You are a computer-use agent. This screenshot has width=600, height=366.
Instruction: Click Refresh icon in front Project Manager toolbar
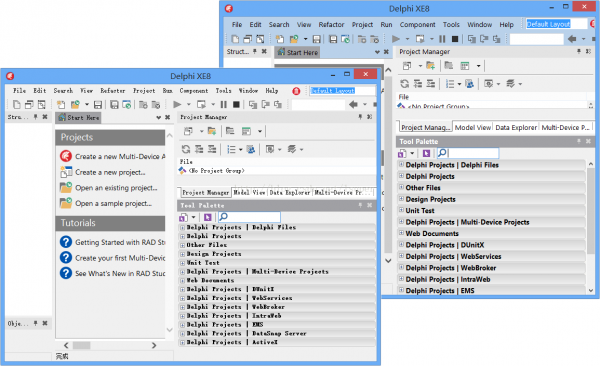coord(186,149)
